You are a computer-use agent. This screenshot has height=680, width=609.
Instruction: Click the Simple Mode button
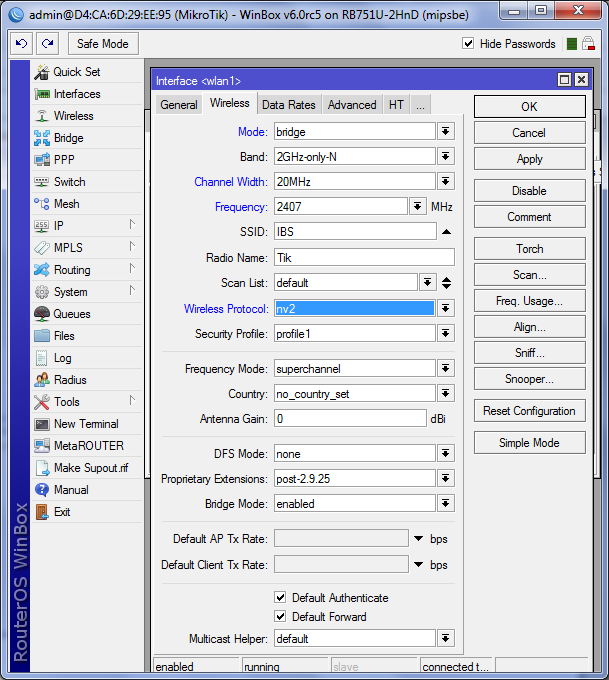(530, 443)
